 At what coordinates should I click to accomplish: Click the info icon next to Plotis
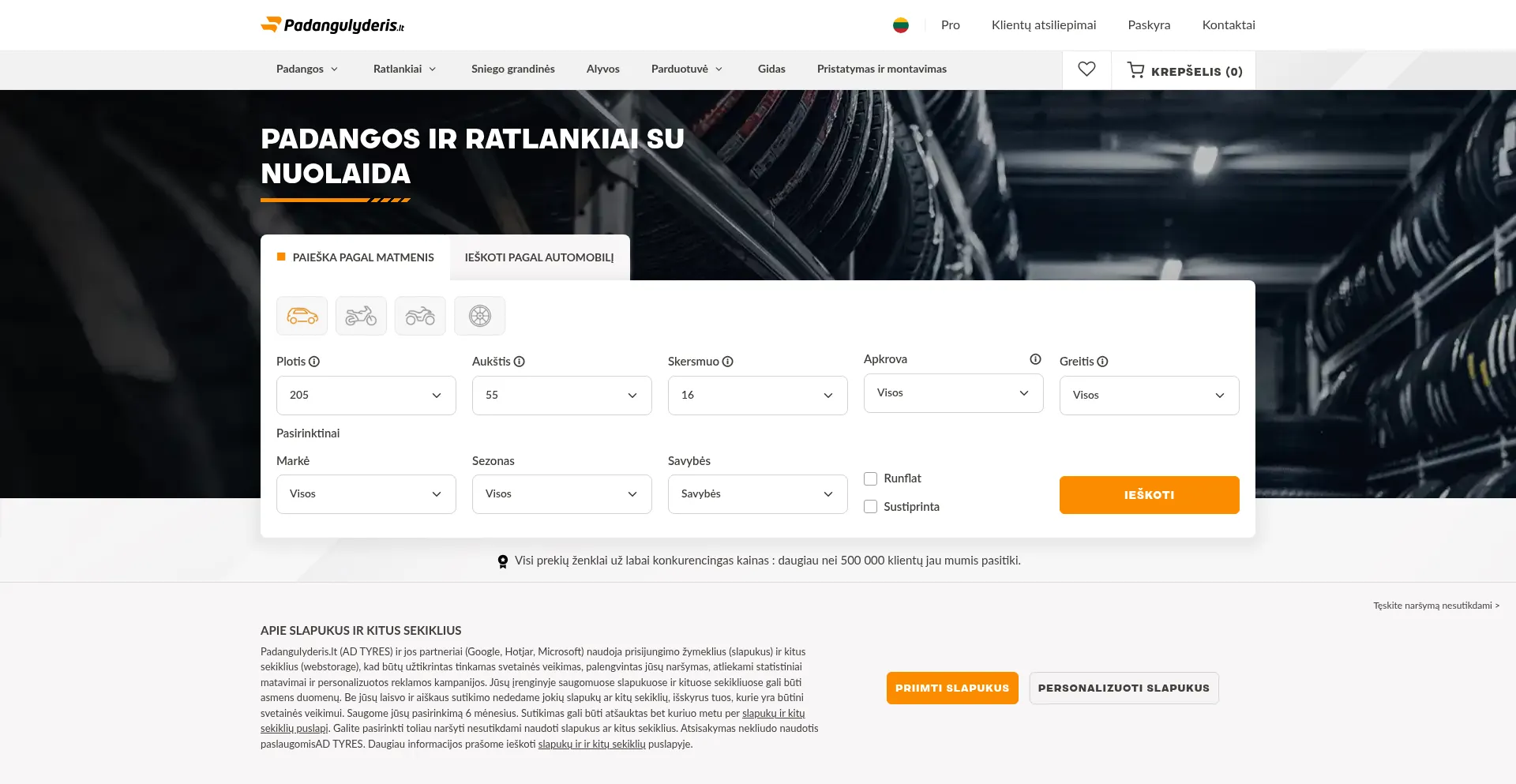[314, 362]
